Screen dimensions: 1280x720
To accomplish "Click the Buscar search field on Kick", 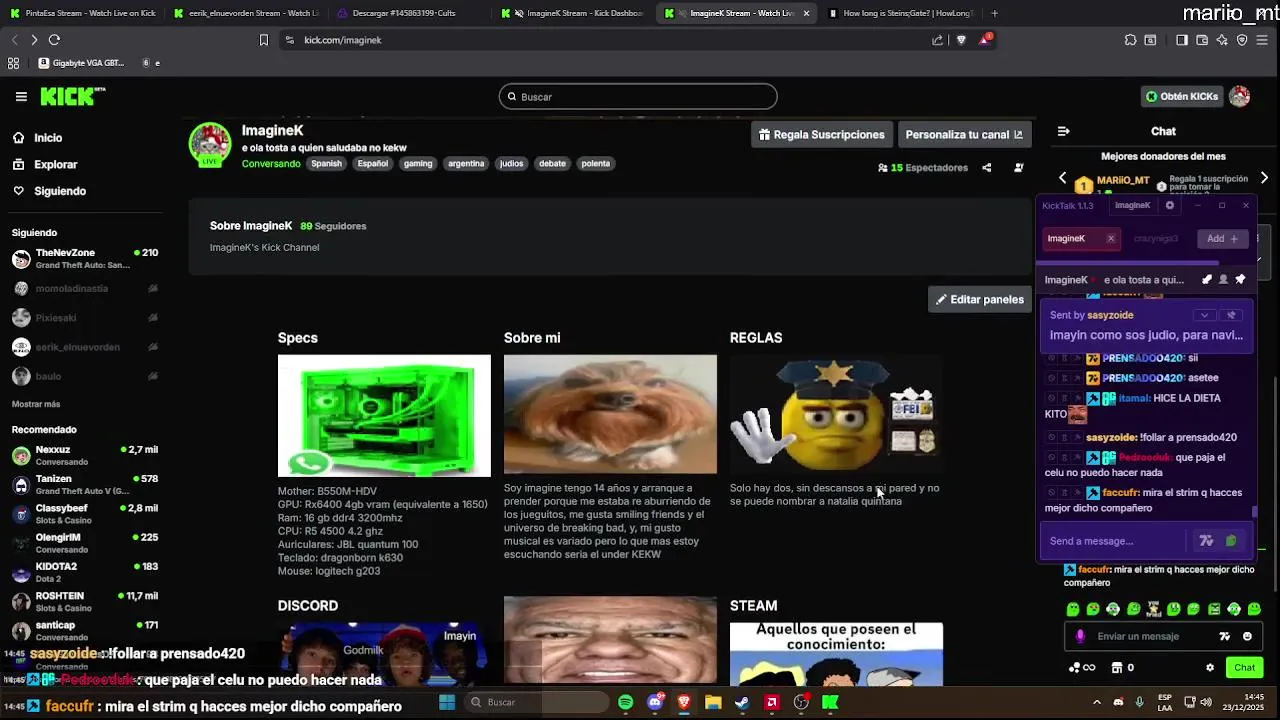I will tap(638, 97).
